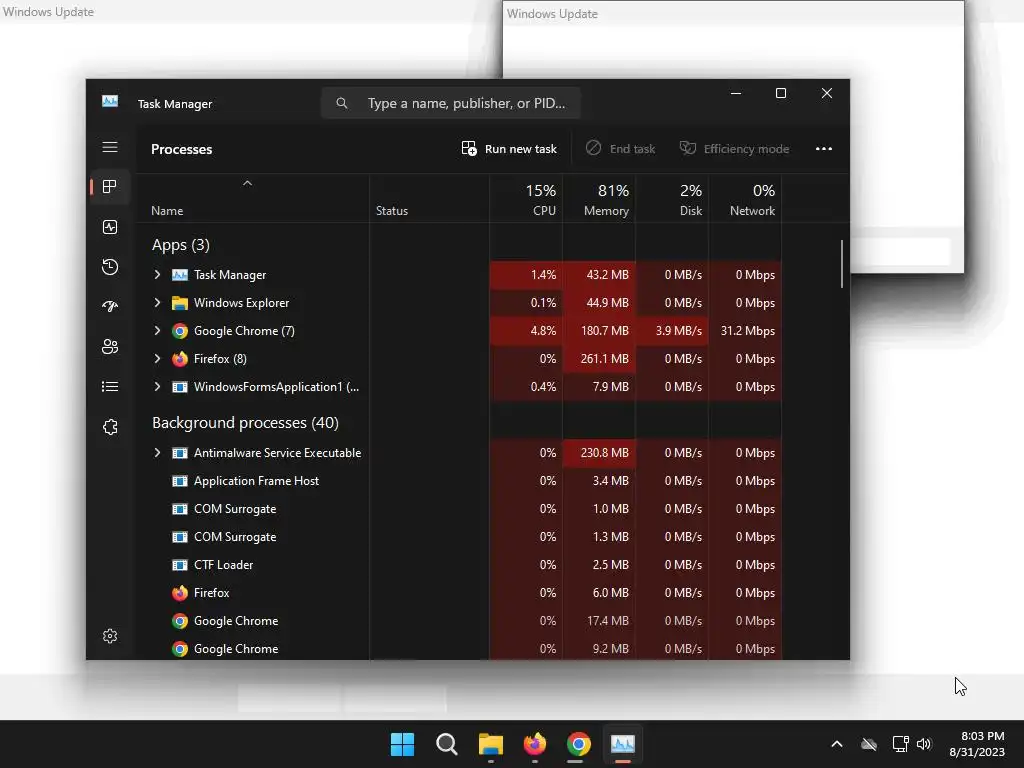Open Windows Start menu on taskbar

(402, 744)
